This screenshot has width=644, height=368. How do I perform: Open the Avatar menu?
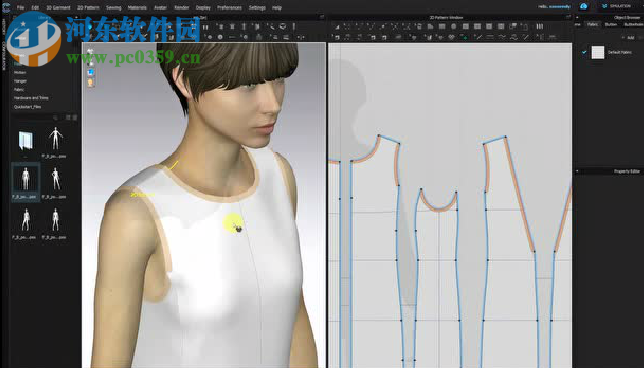(160, 7)
